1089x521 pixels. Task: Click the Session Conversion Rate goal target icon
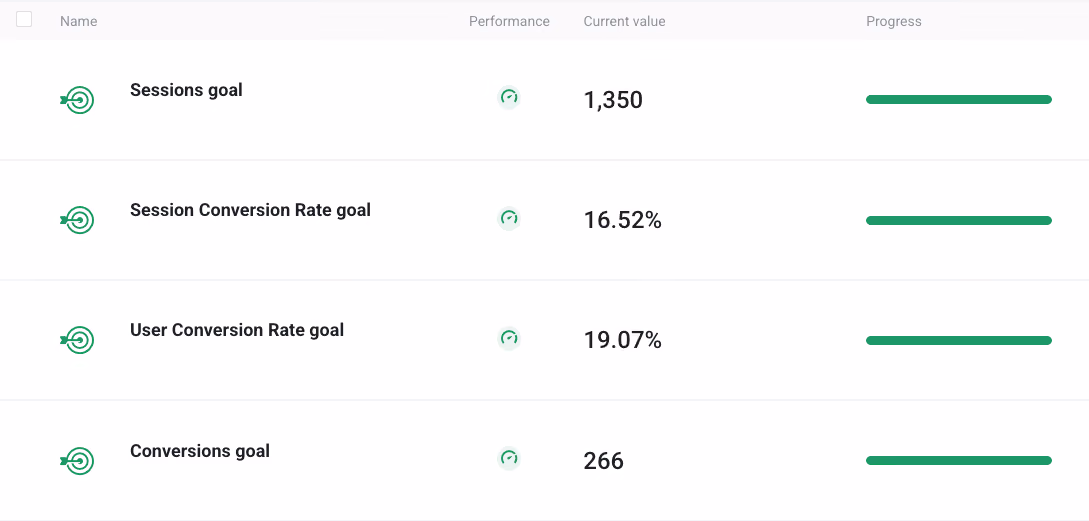click(77, 220)
